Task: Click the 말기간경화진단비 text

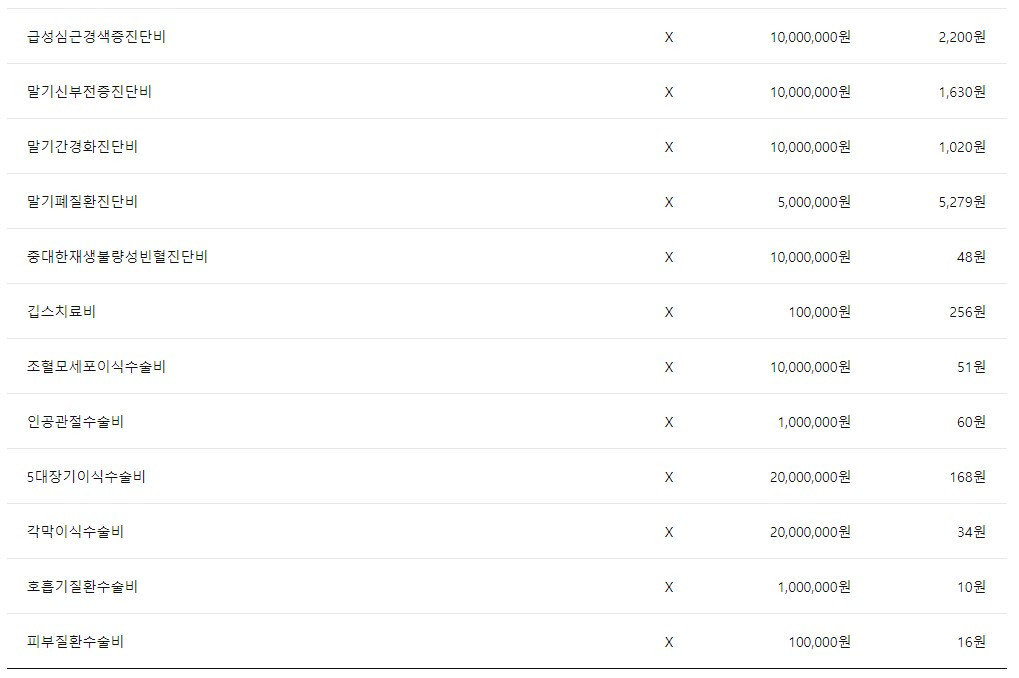Action: [83, 147]
